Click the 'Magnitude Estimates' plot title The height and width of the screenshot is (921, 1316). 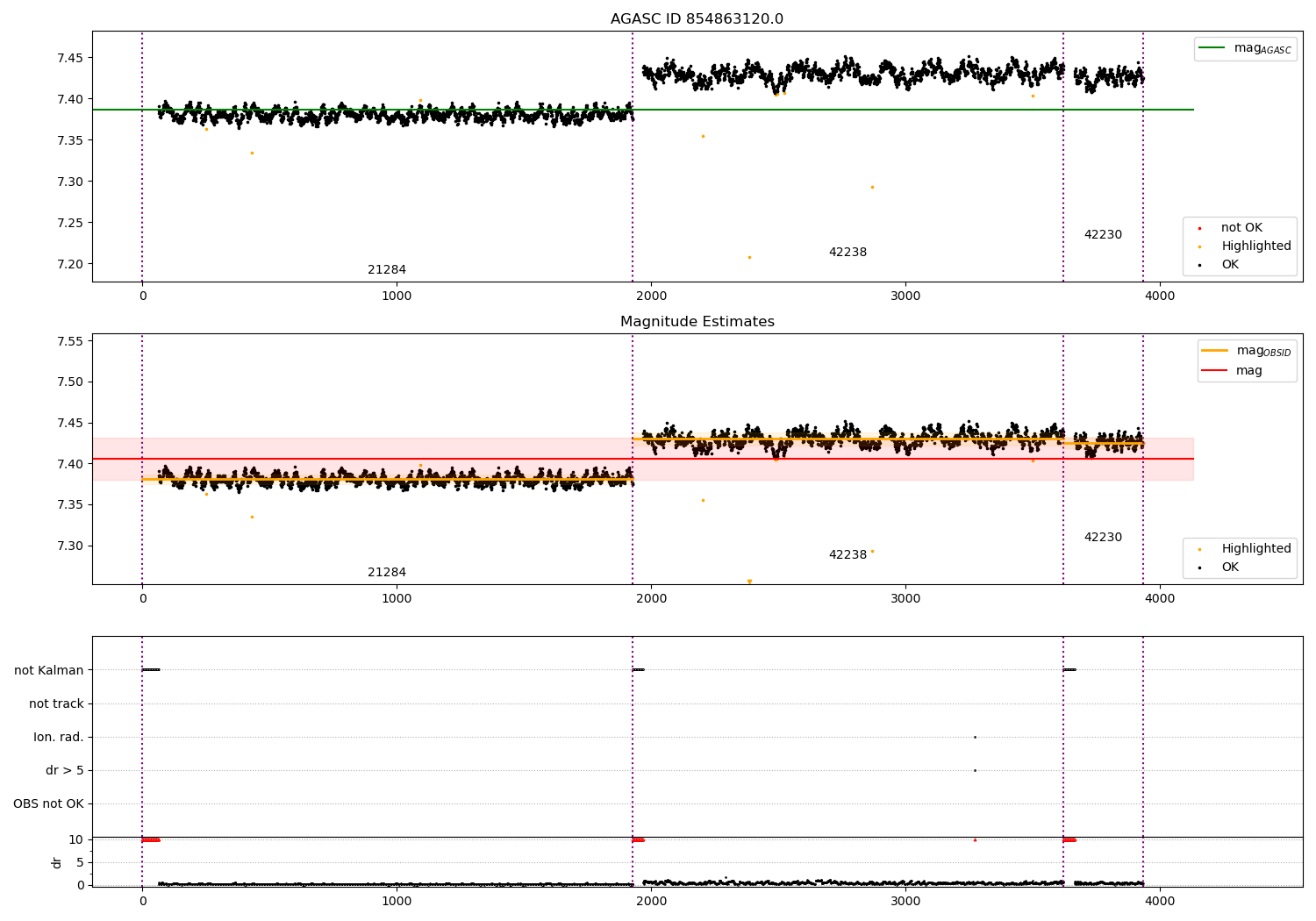[x=697, y=322]
